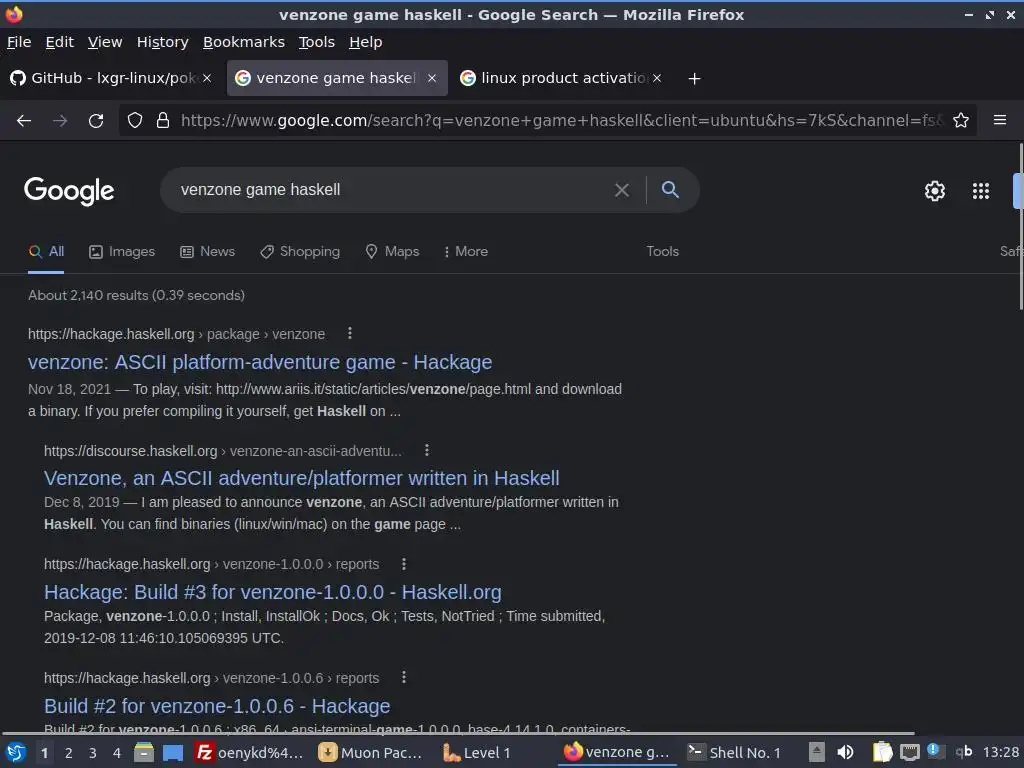Screen dimensions: 1024x768
Task: Click the qBittorrent tray icon
Action: coord(964,752)
